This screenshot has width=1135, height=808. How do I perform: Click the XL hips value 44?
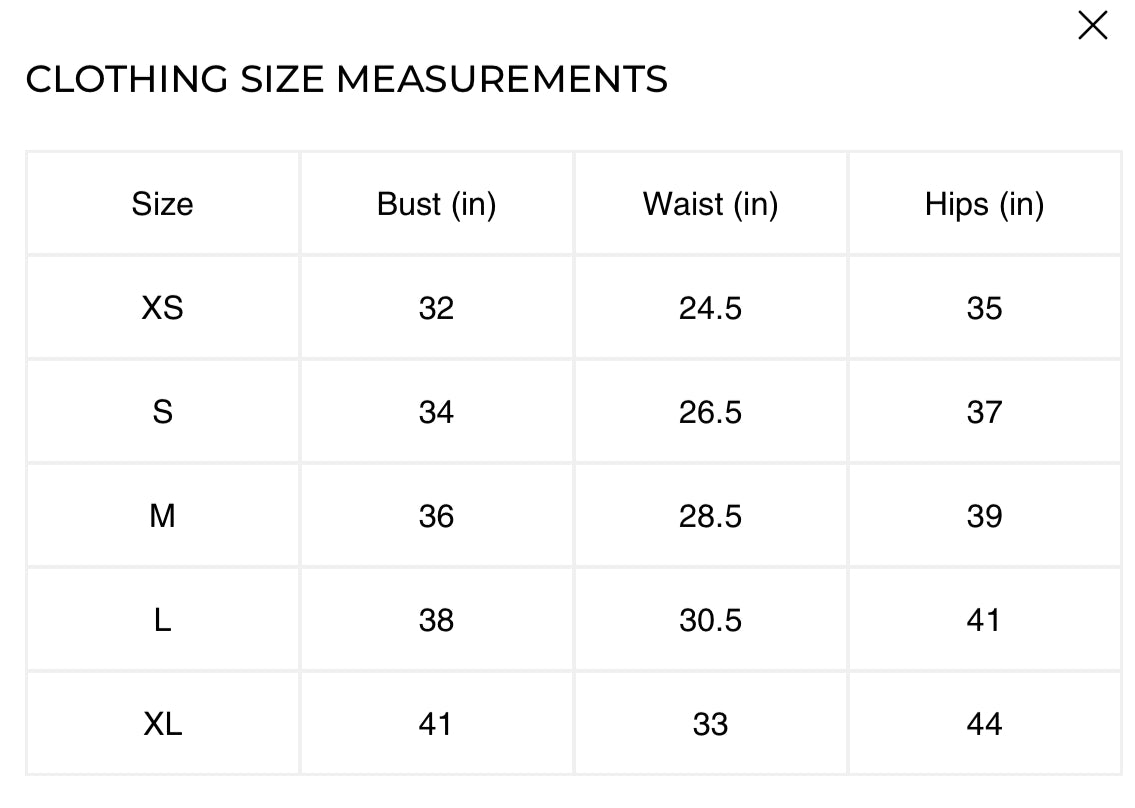pyautogui.click(x=984, y=724)
